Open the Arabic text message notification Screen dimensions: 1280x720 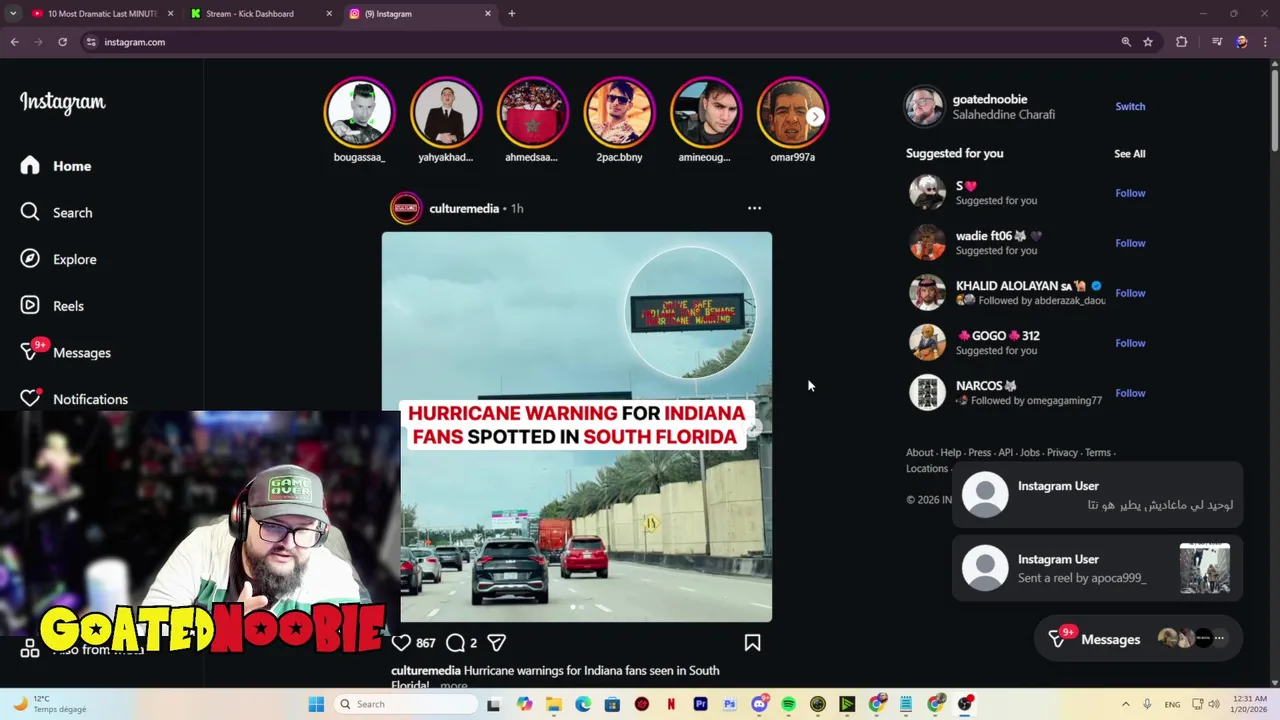coord(1097,495)
